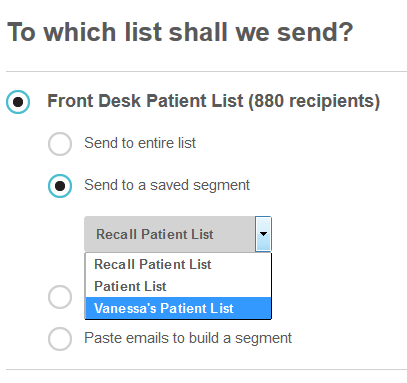The height and width of the screenshot is (383, 407).
Task: Click the To which list shall we send heading
Action: pos(180,32)
